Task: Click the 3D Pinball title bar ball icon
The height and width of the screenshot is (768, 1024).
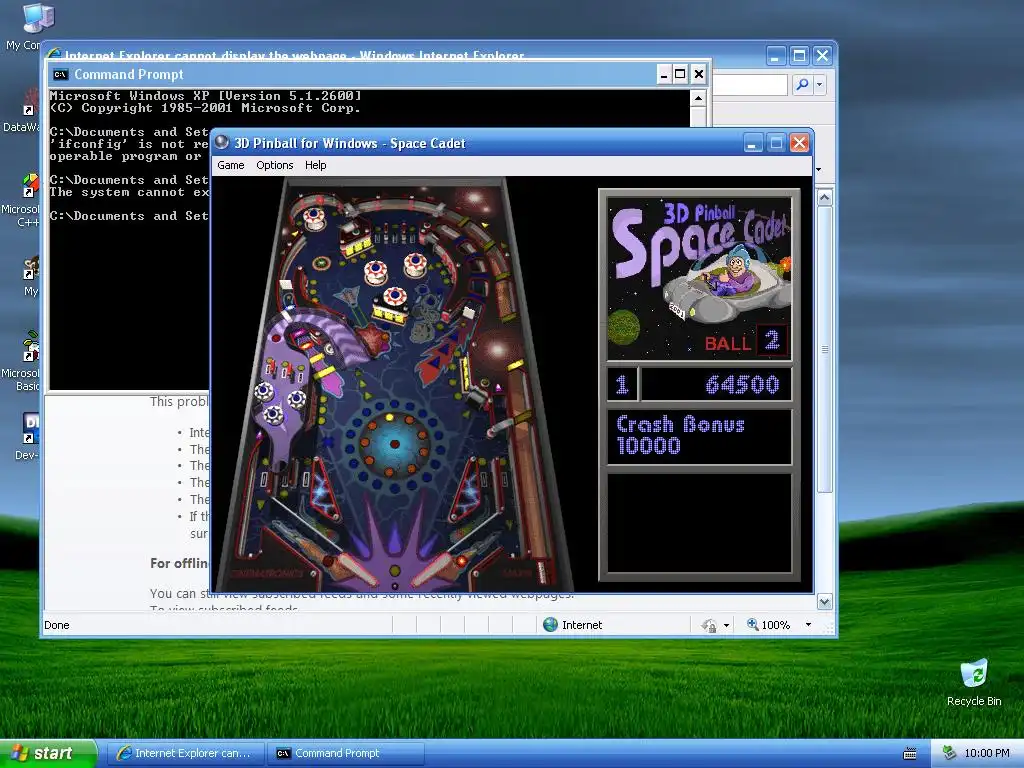Action: pos(222,142)
